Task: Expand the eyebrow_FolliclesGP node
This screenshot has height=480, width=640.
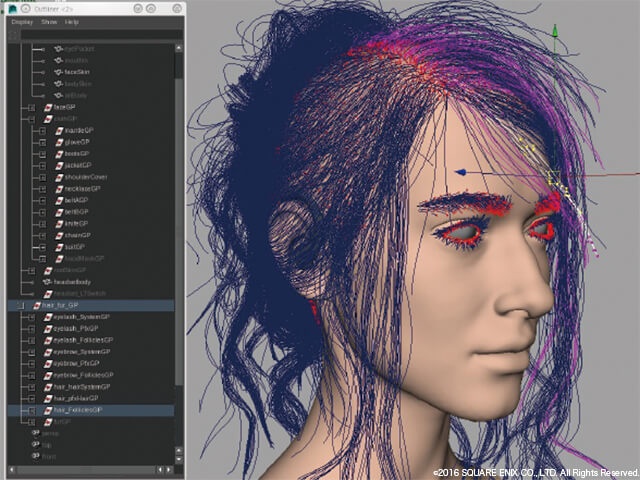Action: tap(31, 376)
